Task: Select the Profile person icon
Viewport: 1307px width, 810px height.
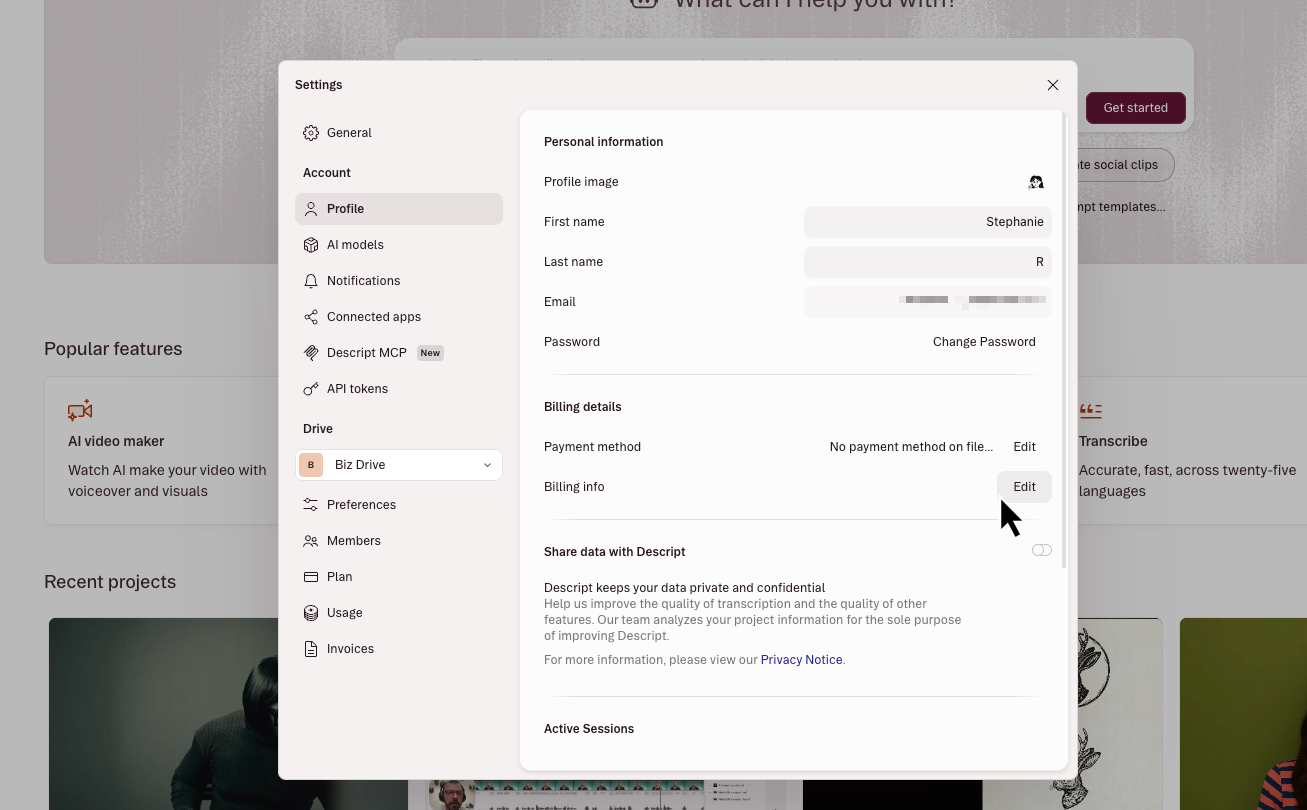Action: tap(311, 209)
